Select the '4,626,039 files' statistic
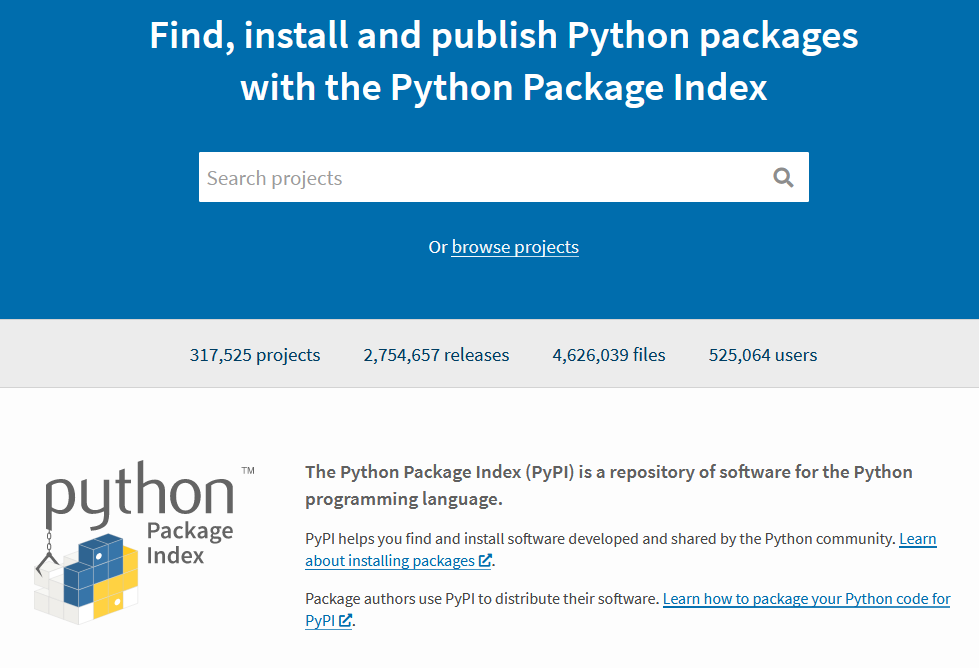This screenshot has height=668, width=979. tap(609, 355)
